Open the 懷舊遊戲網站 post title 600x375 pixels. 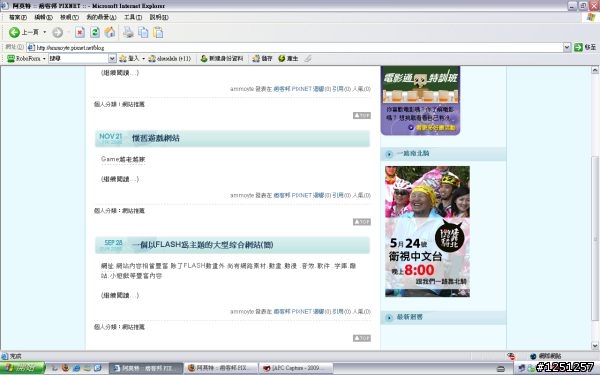pos(156,138)
